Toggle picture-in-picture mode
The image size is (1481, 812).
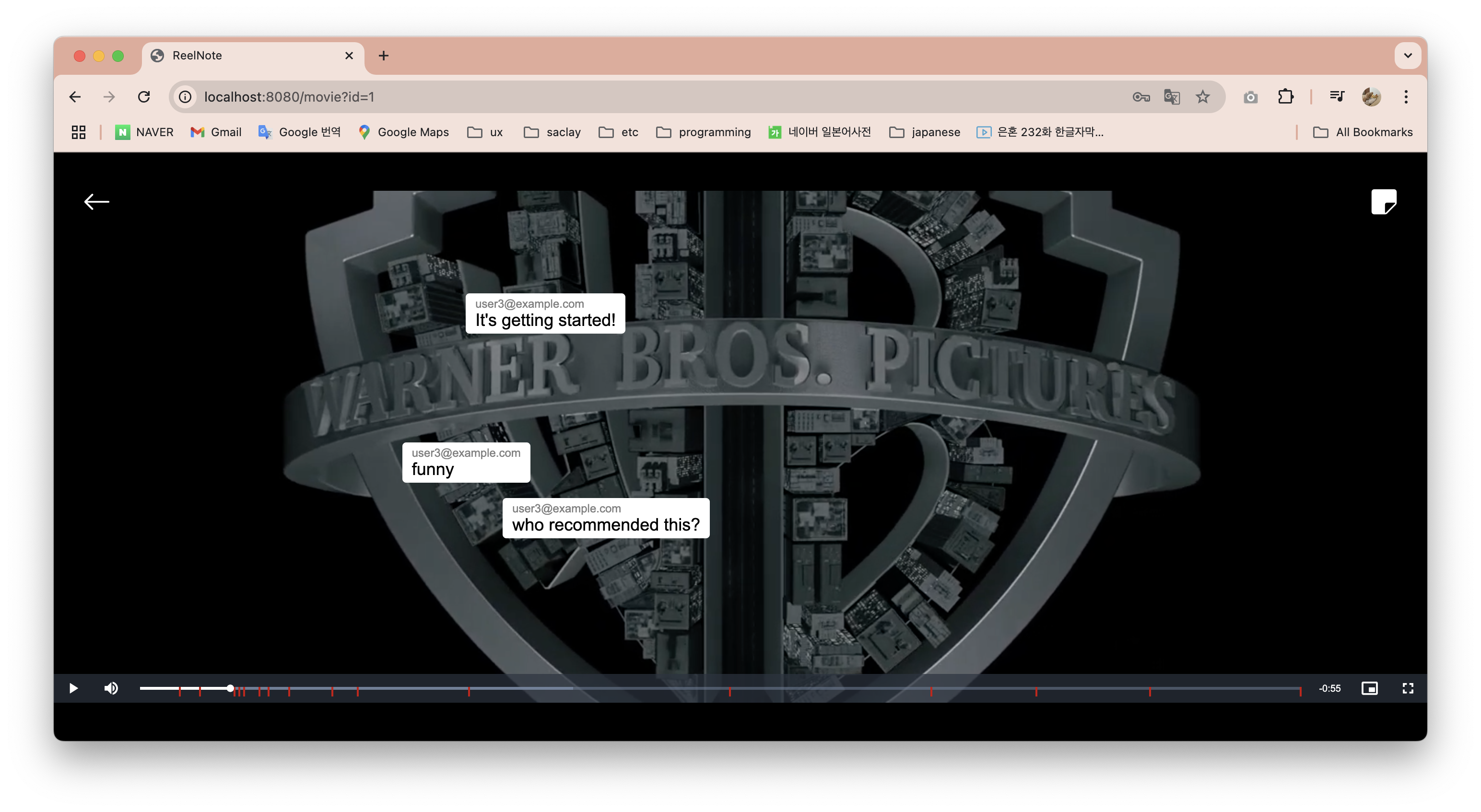click(x=1369, y=688)
